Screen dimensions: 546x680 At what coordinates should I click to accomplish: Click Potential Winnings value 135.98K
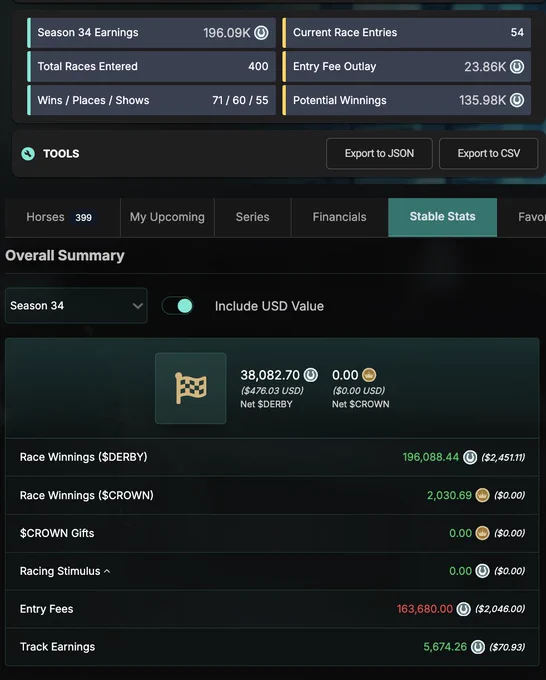pos(482,101)
